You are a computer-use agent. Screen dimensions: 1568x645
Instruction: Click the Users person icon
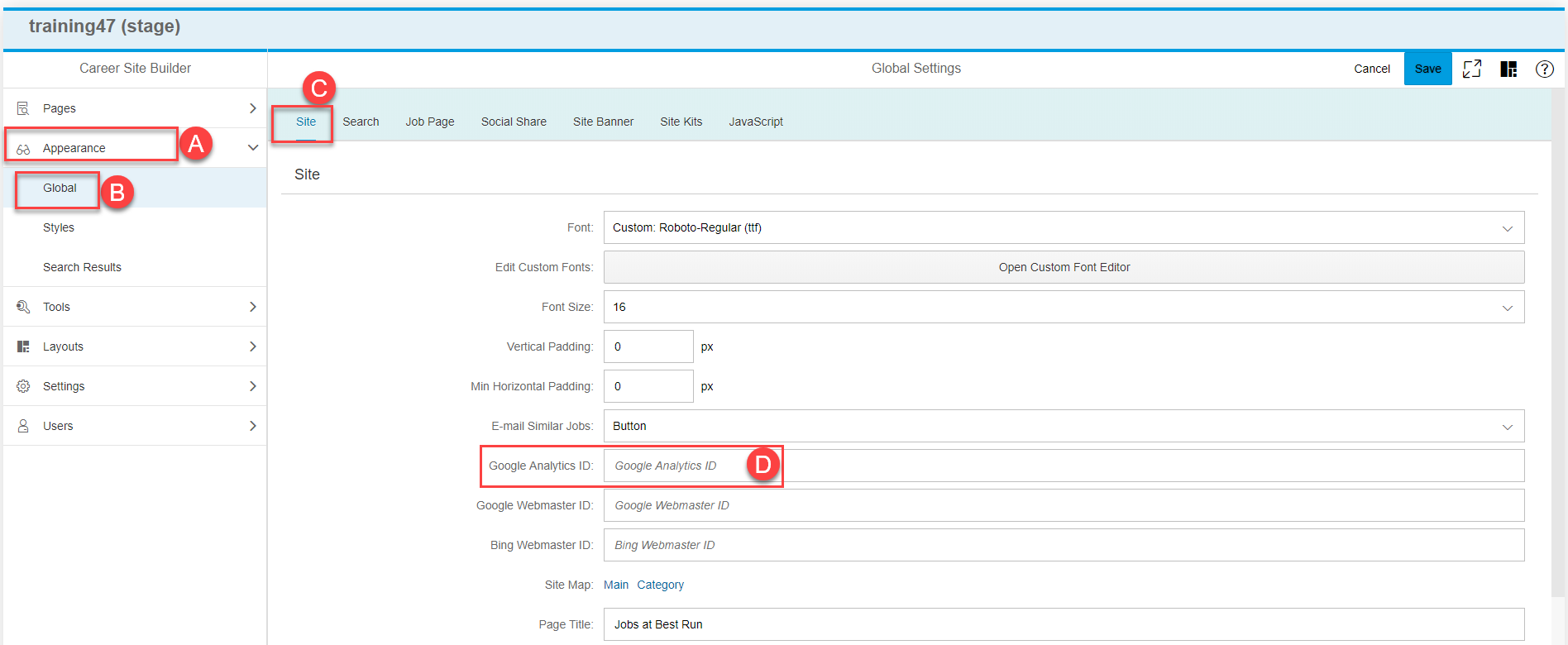[x=23, y=426]
